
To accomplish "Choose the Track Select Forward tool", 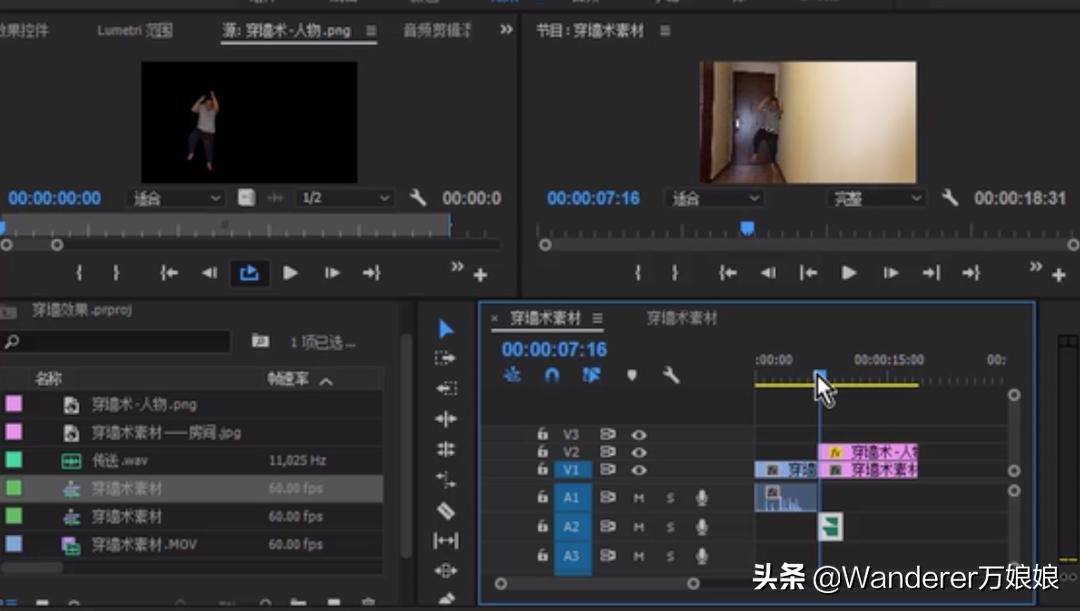I will pyautogui.click(x=444, y=358).
